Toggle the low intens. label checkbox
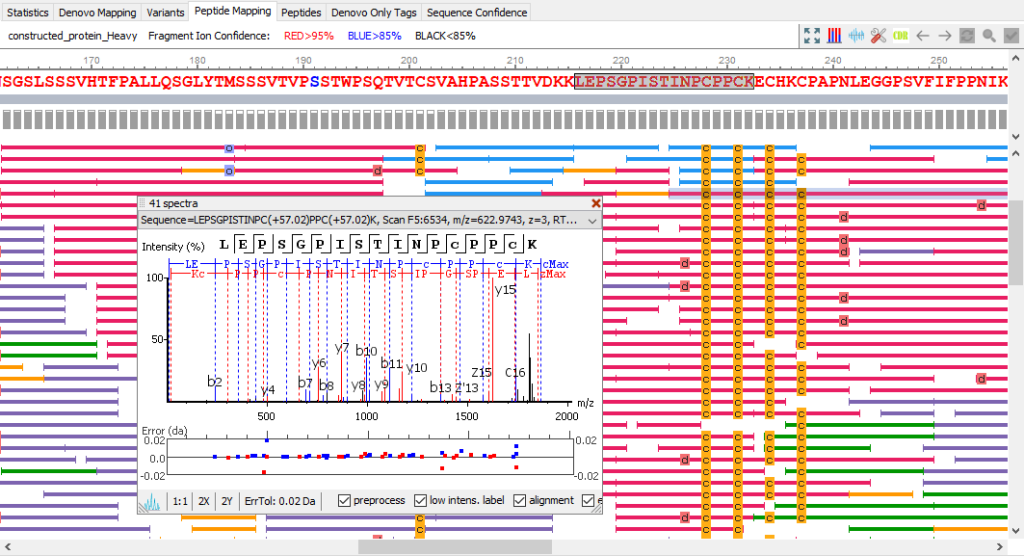Screen dimensions: 1024x556 tap(421, 500)
